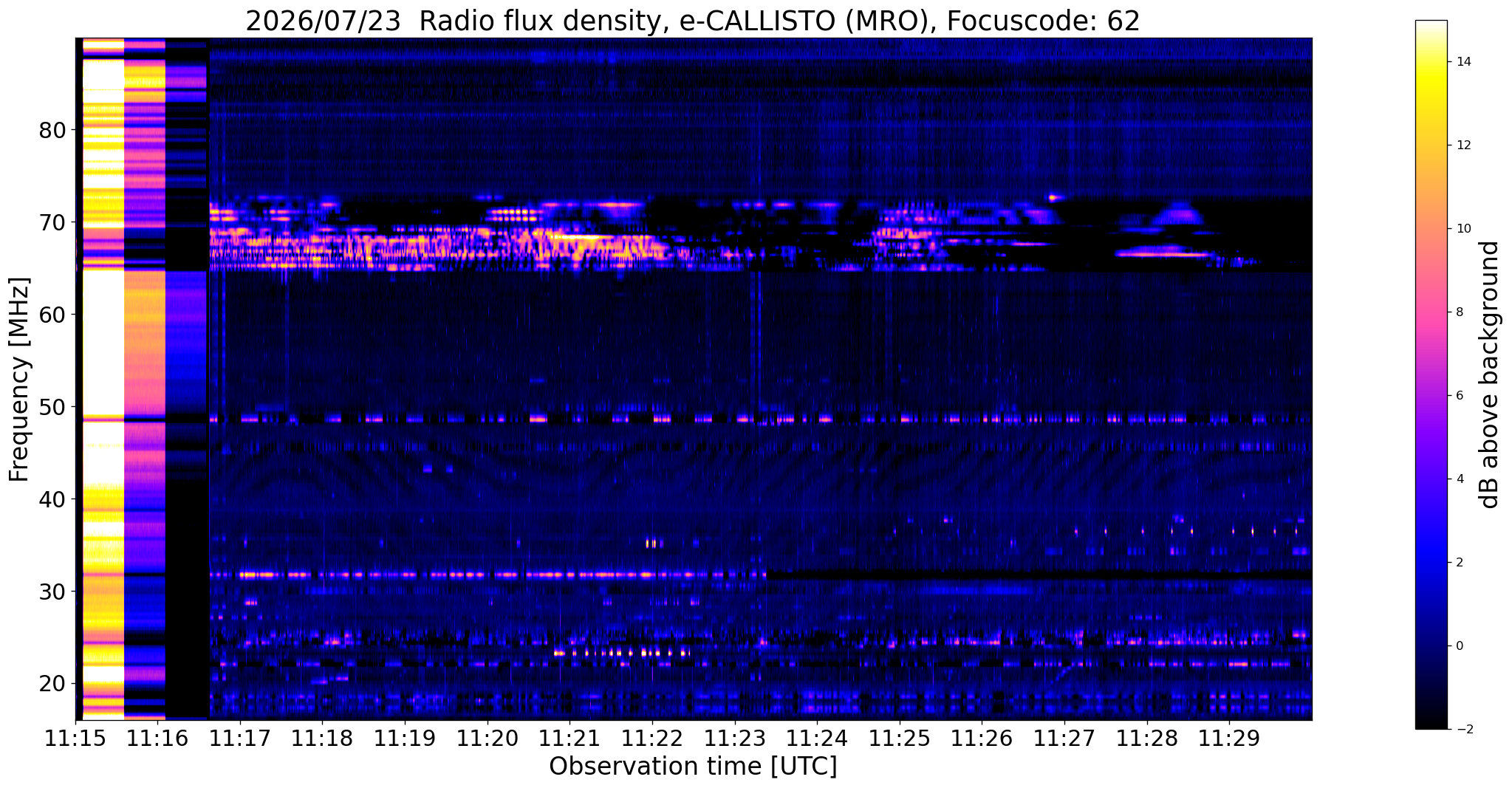Click the 20 MHz frequency tick label
The width and height of the screenshot is (1512, 788).
(x=52, y=684)
